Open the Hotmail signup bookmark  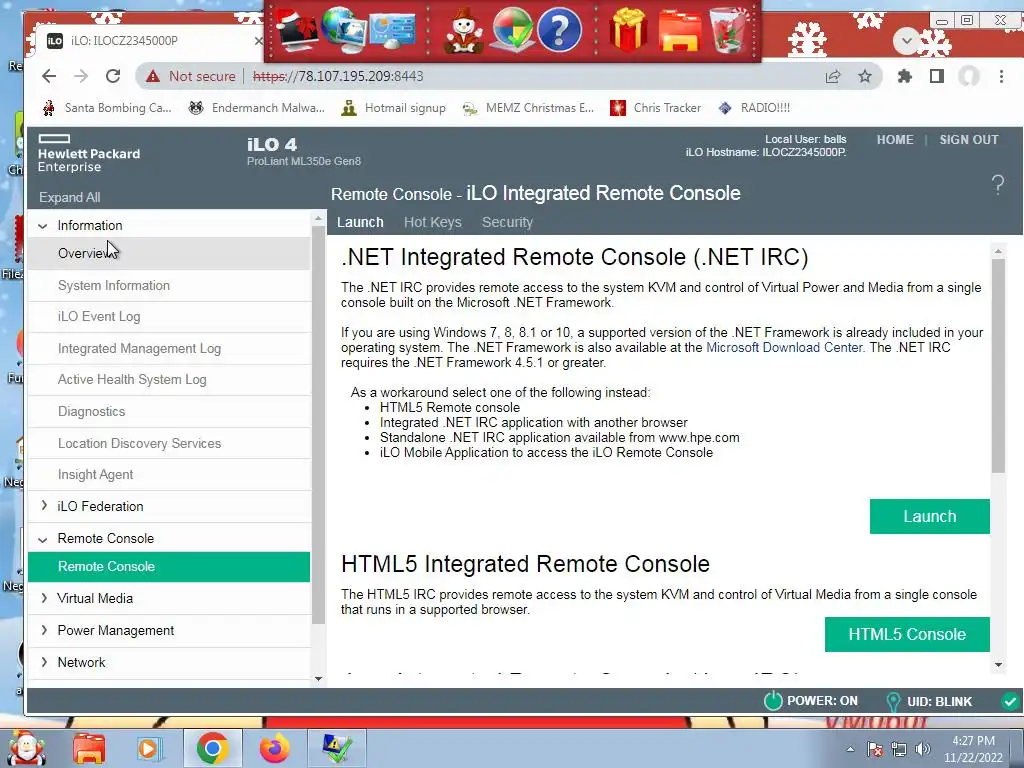tap(394, 108)
